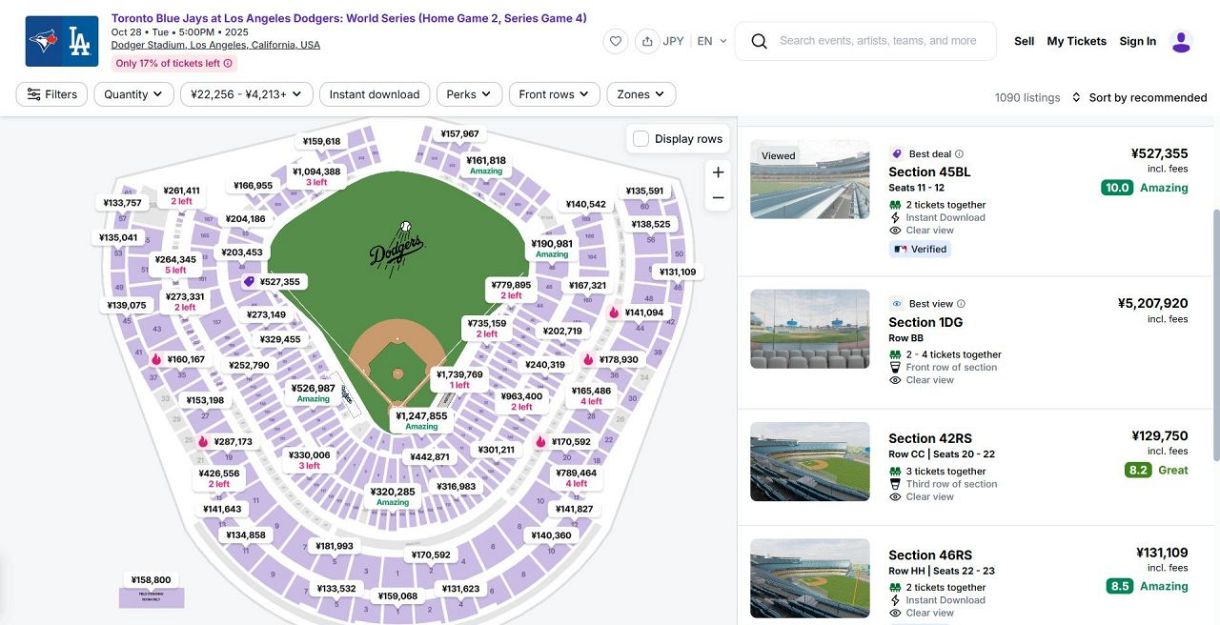Open the user profile avatar
Image resolution: width=1220 pixels, height=625 pixels.
coord(1181,41)
